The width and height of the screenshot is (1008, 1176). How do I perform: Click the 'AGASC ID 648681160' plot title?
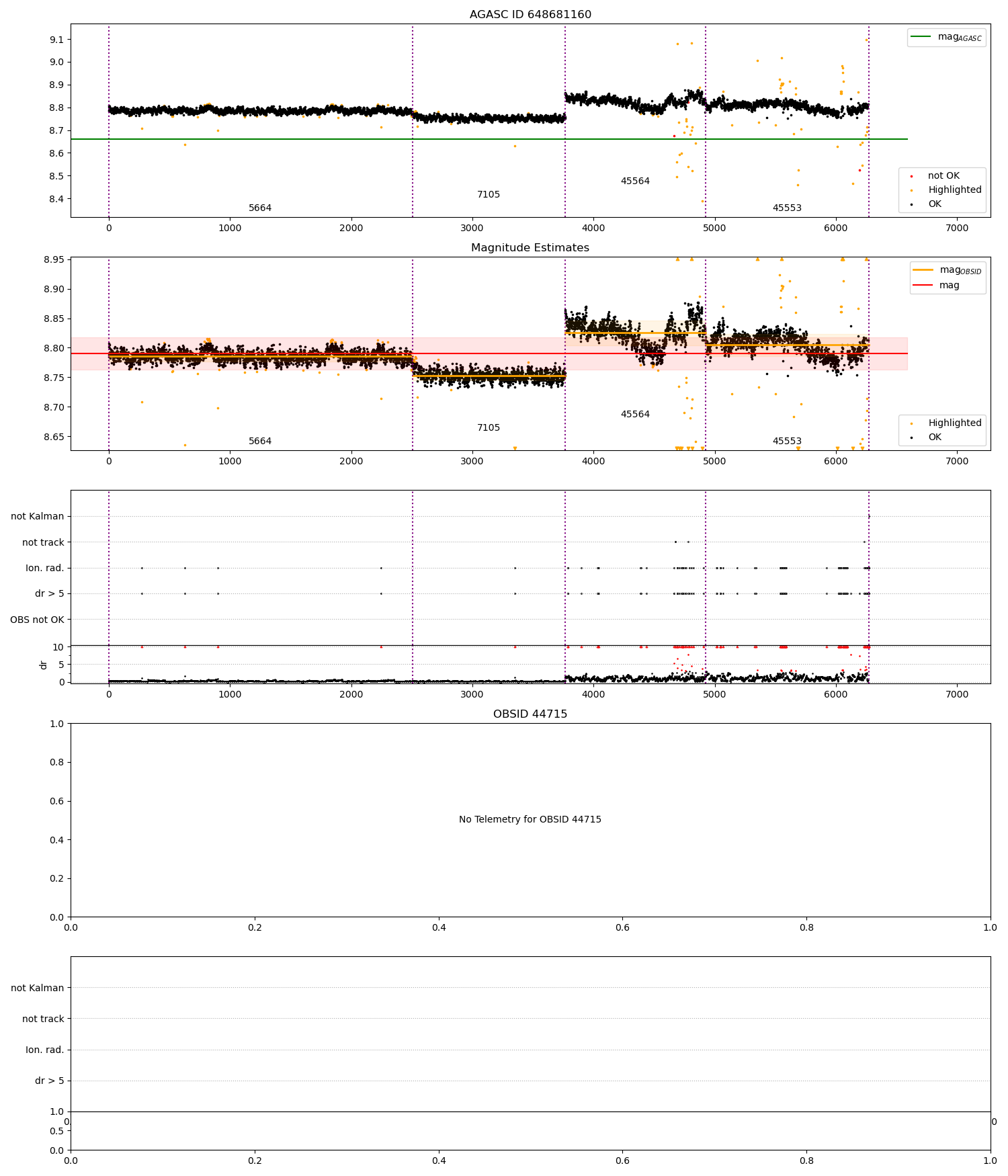click(x=530, y=15)
